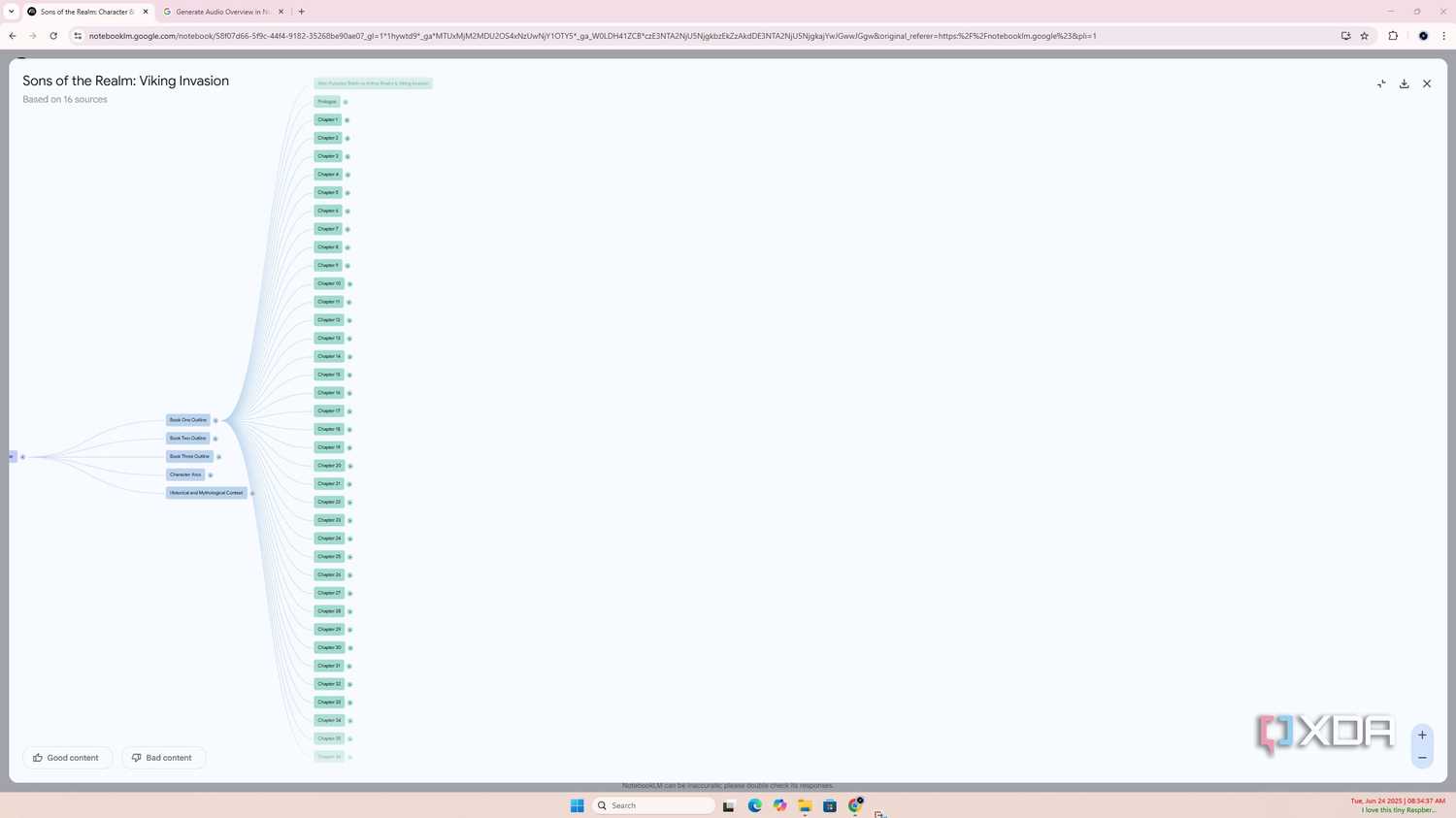Select the Chapter 34 node
Image resolution: width=1456 pixels, height=818 pixels.
(x=329, y=720)
